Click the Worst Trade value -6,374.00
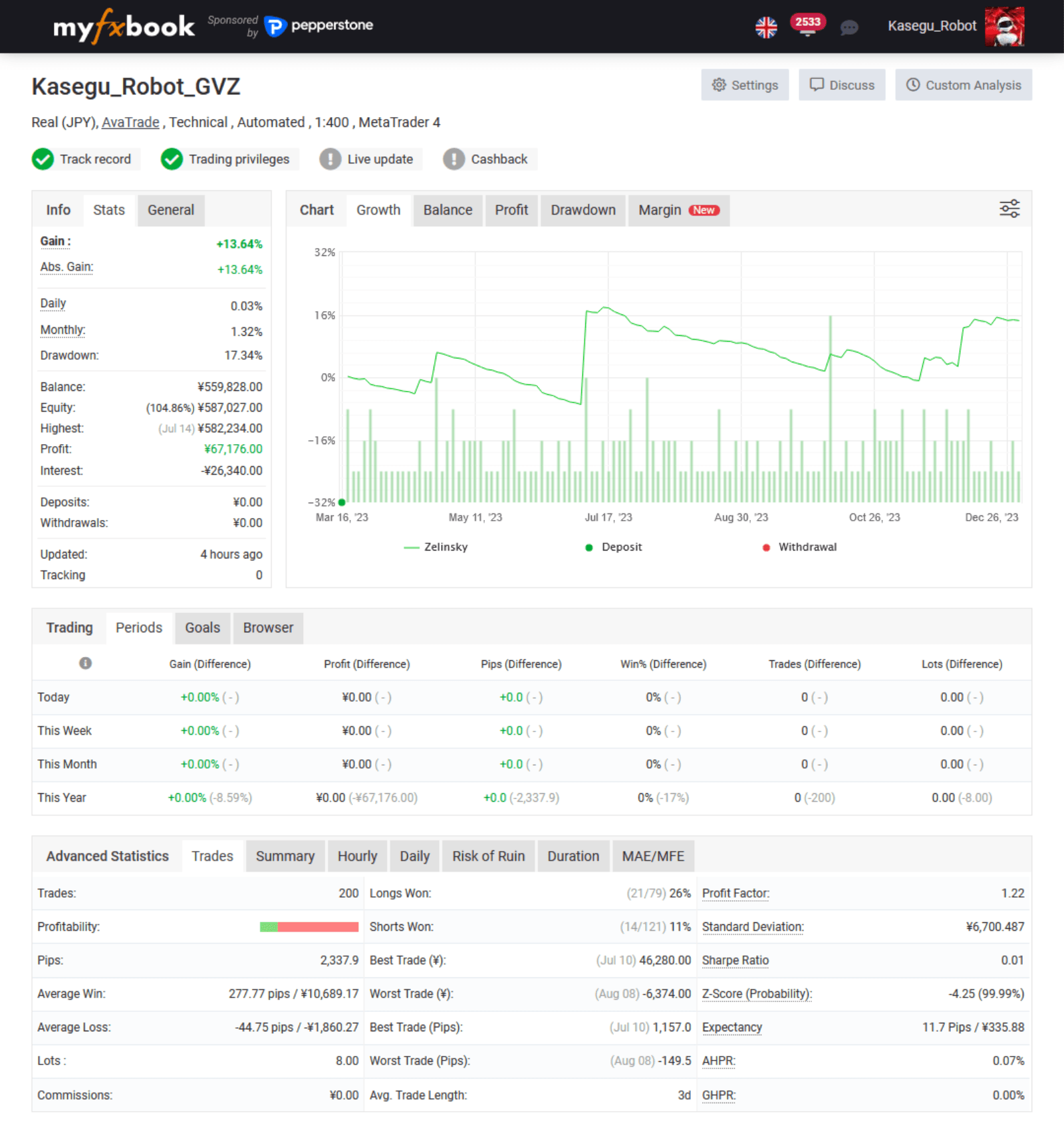This screenshot has width=1064, height=1127. point(667,994)
